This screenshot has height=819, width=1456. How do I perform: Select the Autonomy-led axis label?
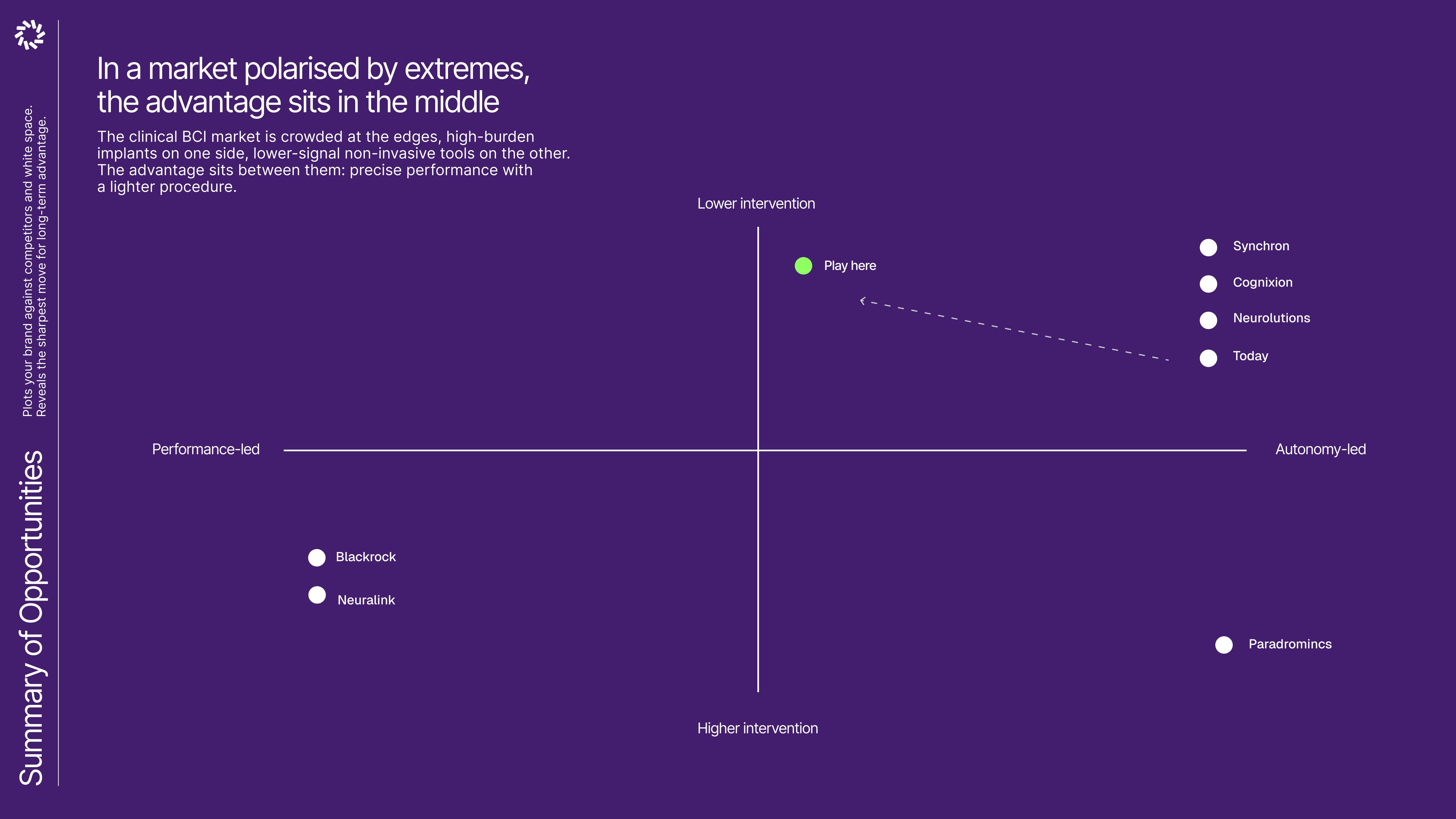(1320, 449)
